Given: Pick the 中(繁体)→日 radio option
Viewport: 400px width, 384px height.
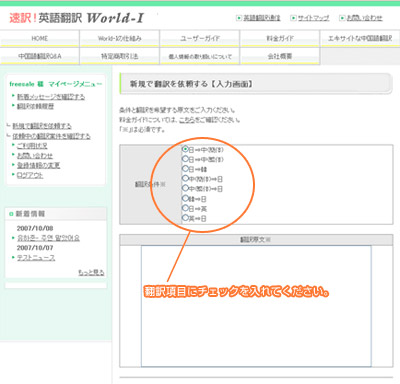Looking at the screenshot, I should [185, 188].
